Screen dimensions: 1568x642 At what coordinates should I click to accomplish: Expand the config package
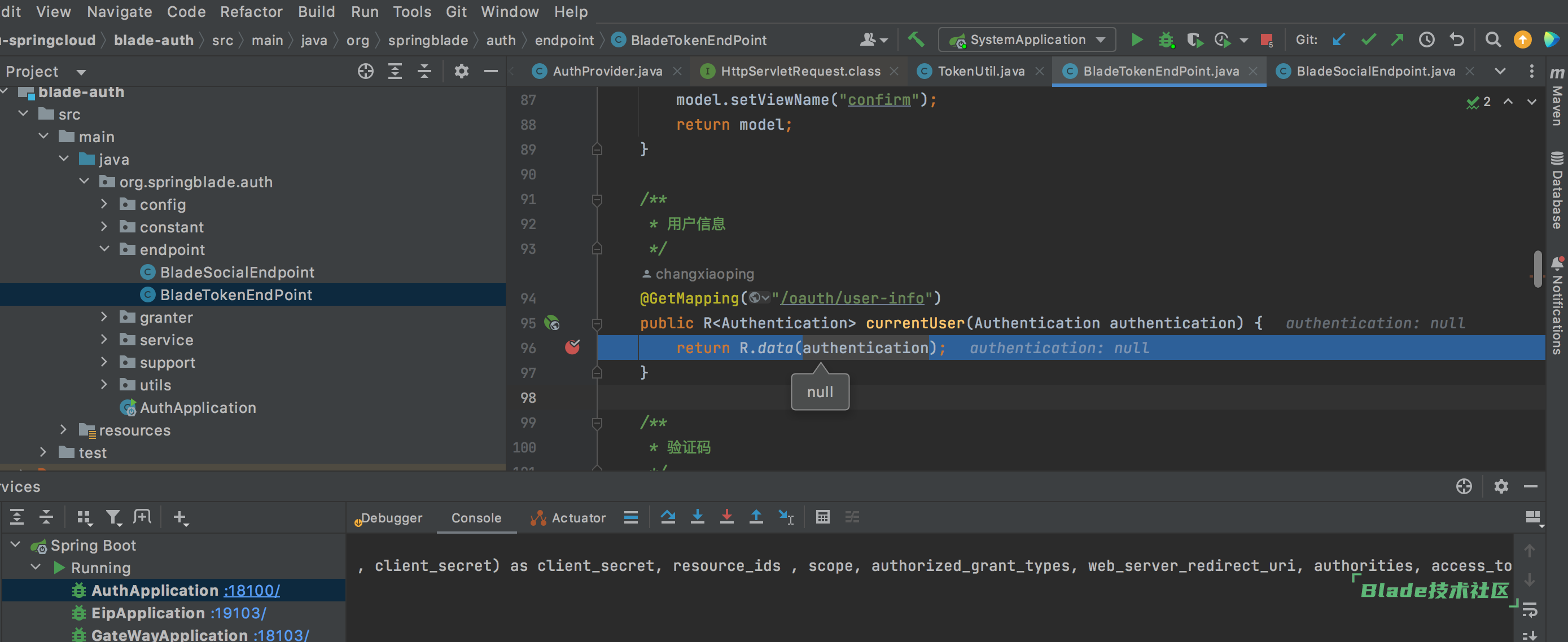coord(104,204)
